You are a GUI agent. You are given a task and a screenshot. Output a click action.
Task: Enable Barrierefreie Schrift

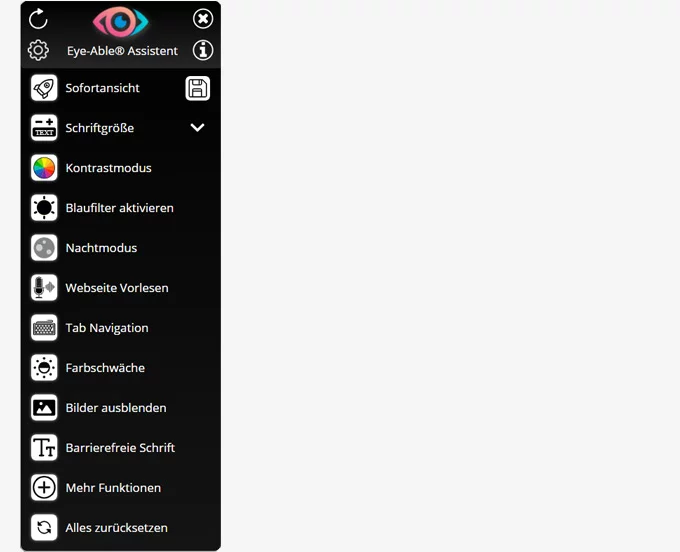120,447
